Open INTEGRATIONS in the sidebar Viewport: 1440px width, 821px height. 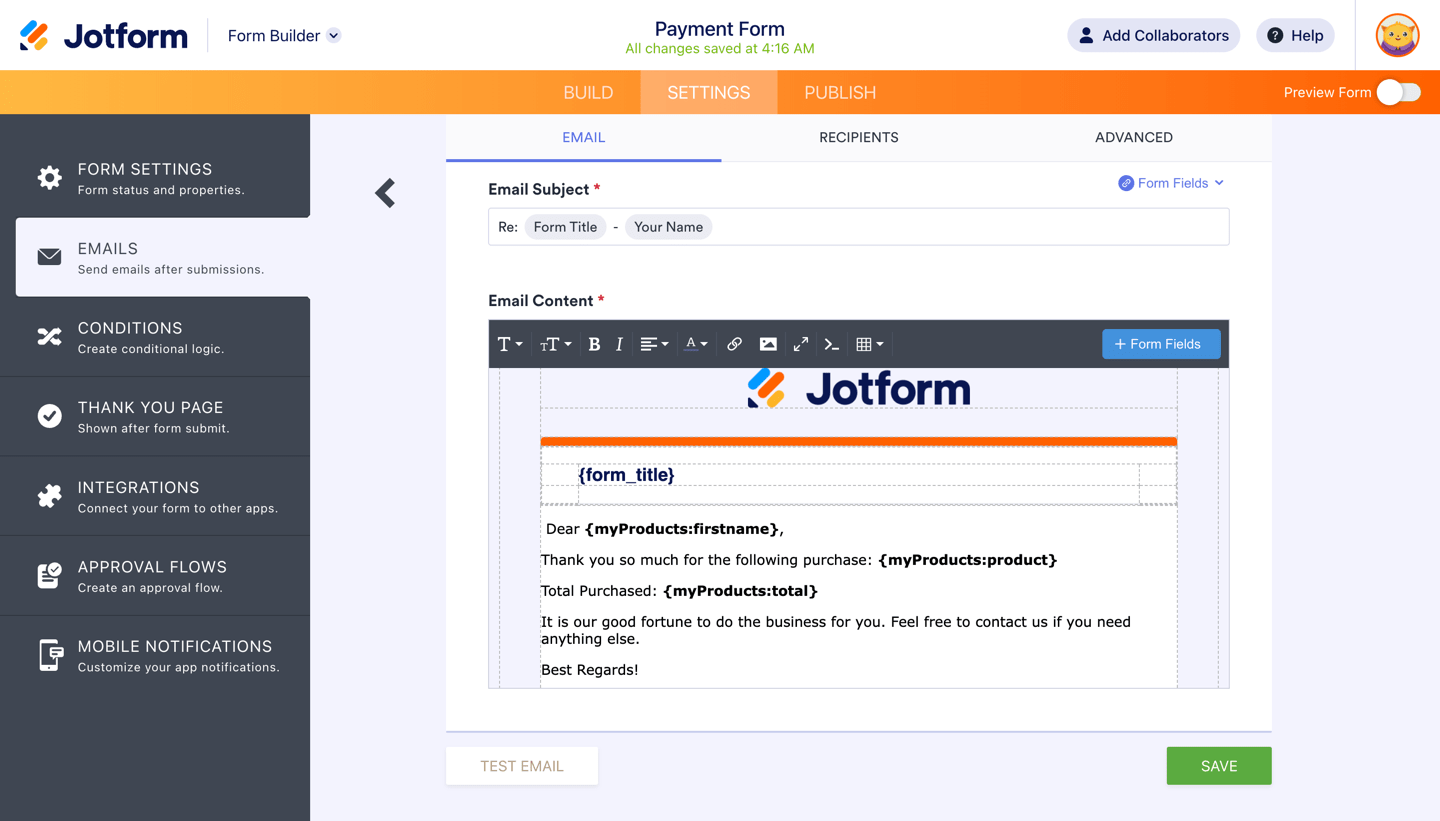[x=155, y=496]
